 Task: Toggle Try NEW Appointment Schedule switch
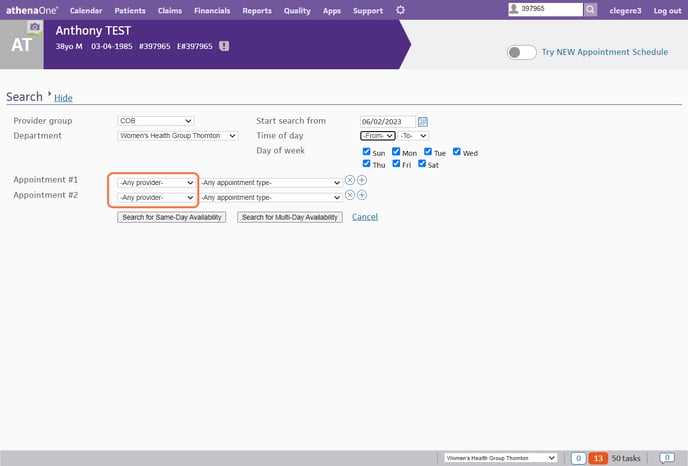521,52
